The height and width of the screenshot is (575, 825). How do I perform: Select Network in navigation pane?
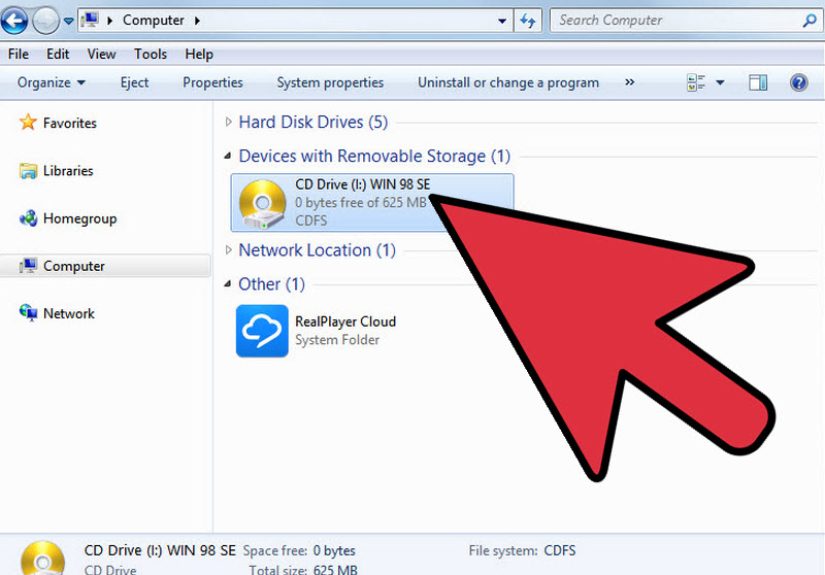coord(69,314)
